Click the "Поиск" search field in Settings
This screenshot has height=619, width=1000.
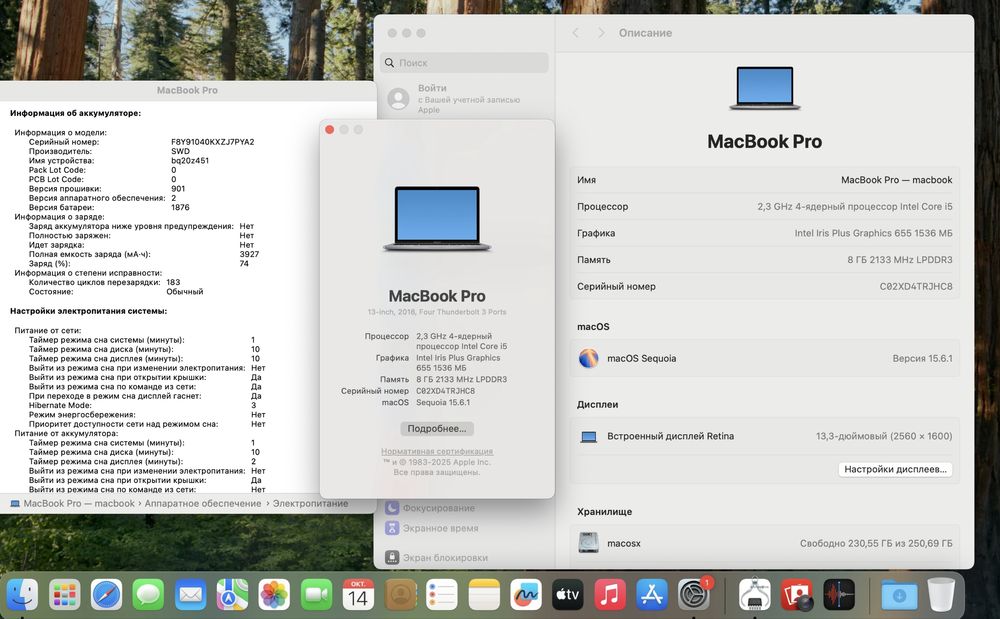point(464,62)
